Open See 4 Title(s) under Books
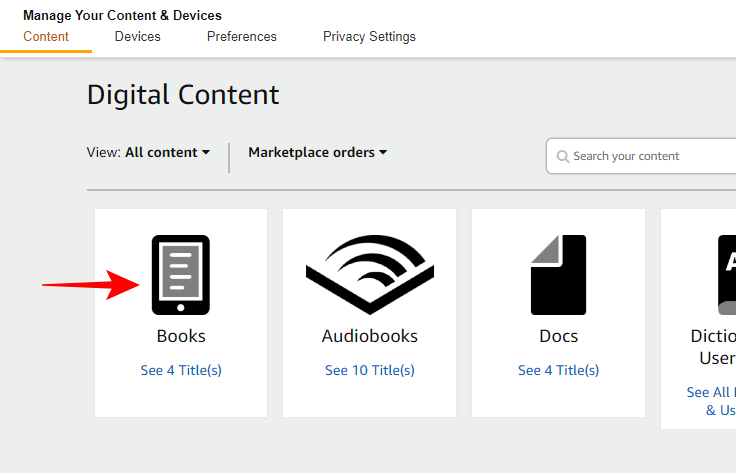This screenshot has width=736, height=473. coord(181,370)
